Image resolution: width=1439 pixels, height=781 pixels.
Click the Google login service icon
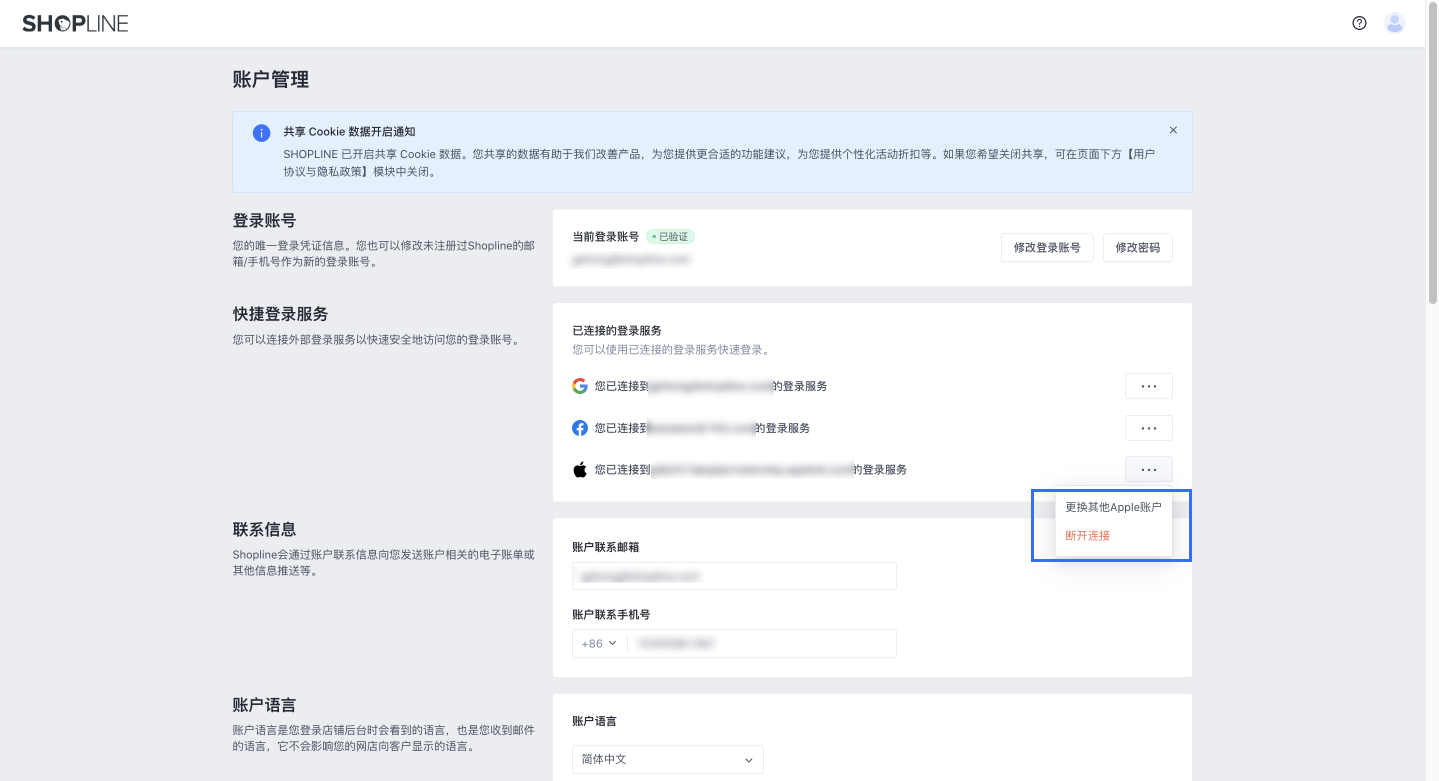pyautogui.click(x=579, y=385)
